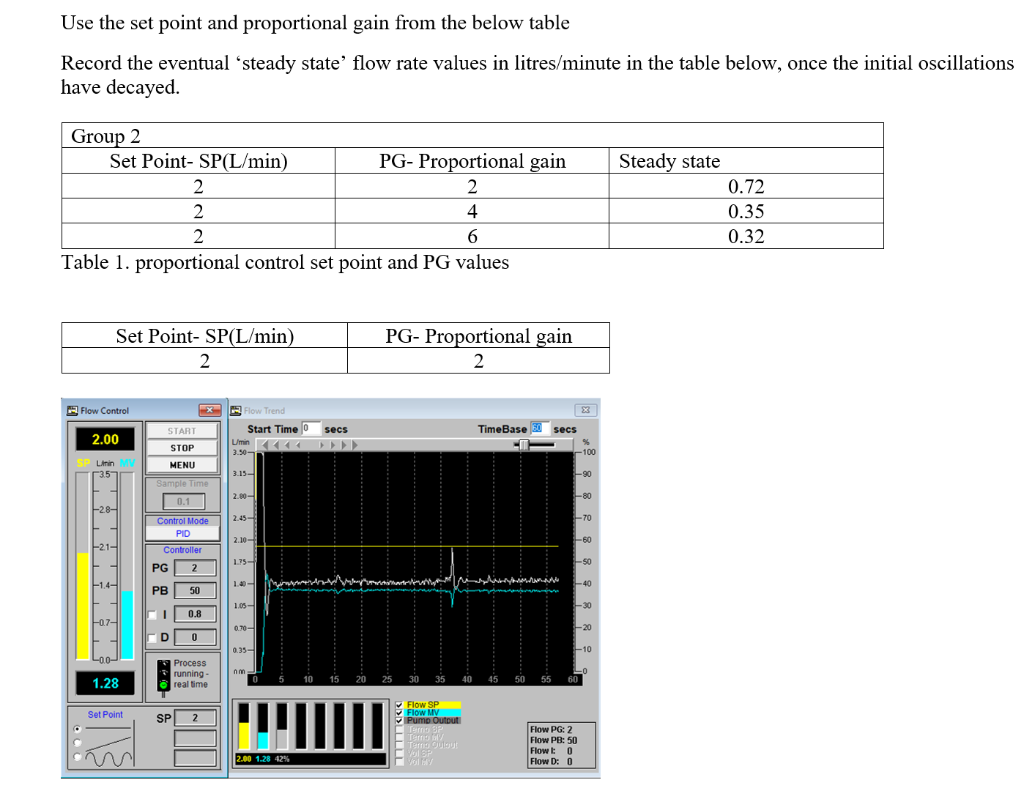
Task: Uncheck the Flow MV trace checkbox
Action: point(399,713)
